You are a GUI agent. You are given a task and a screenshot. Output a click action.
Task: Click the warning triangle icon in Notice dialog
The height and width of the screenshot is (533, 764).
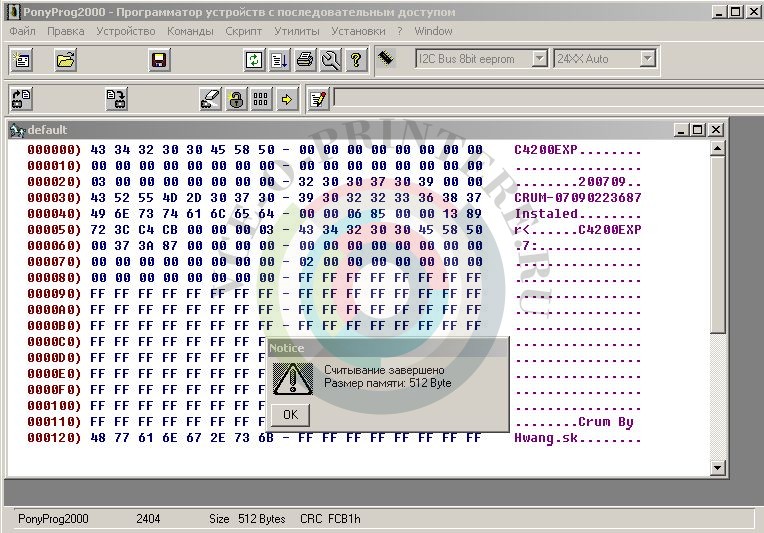[292, 379]
